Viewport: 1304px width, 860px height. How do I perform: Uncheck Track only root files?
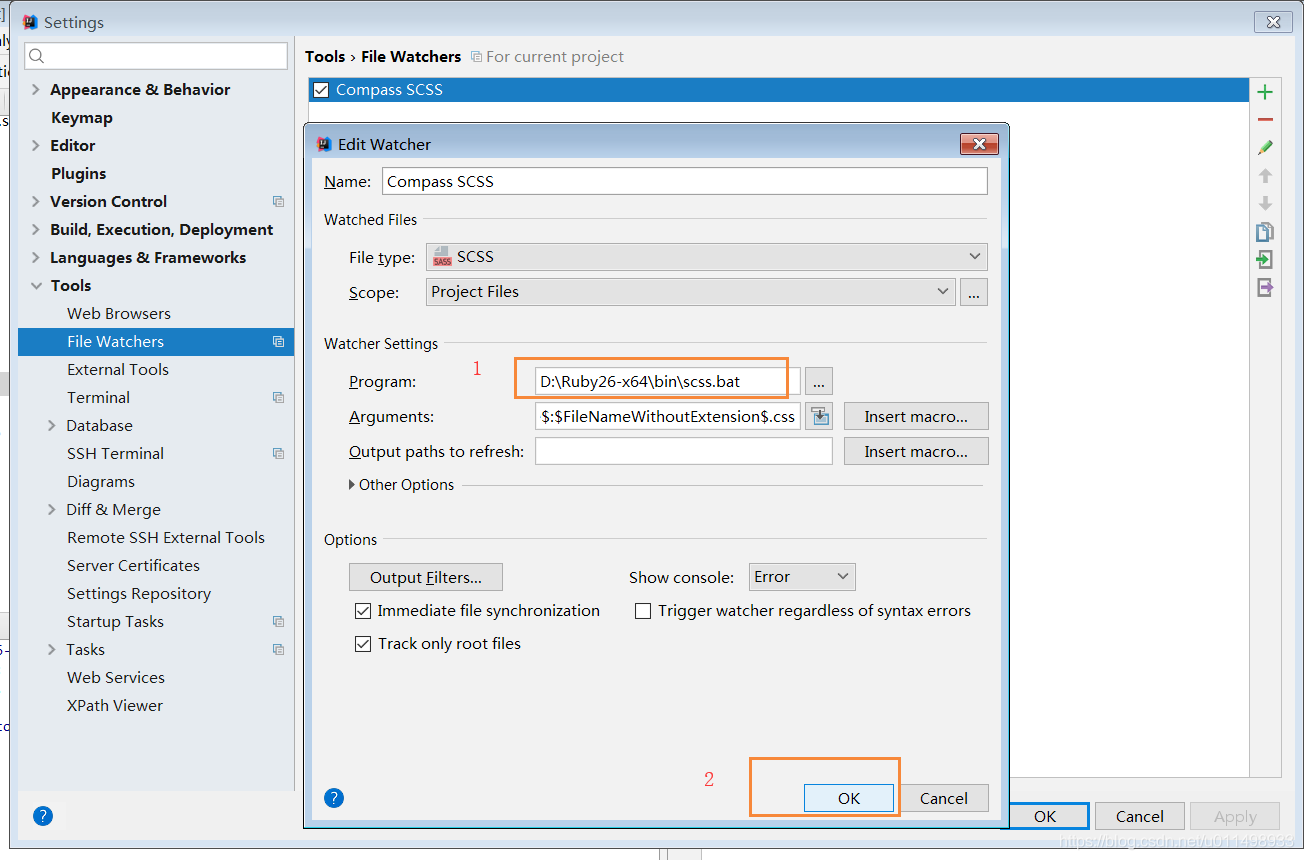pyautogui.click(x=363, y=643)
